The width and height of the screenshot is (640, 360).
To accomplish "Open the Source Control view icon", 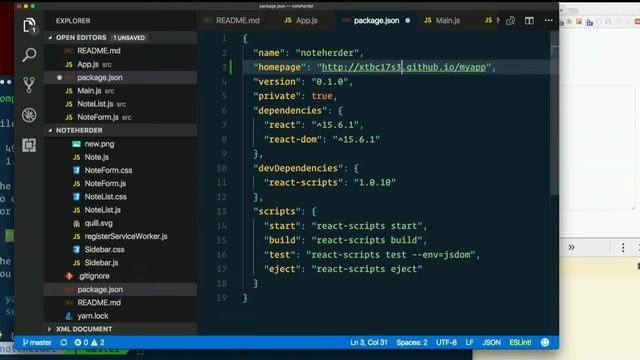I will coord(29,84).
